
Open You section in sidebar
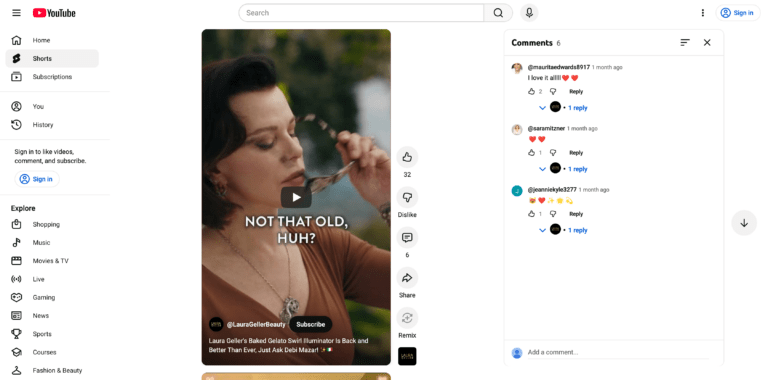(52, 106)
